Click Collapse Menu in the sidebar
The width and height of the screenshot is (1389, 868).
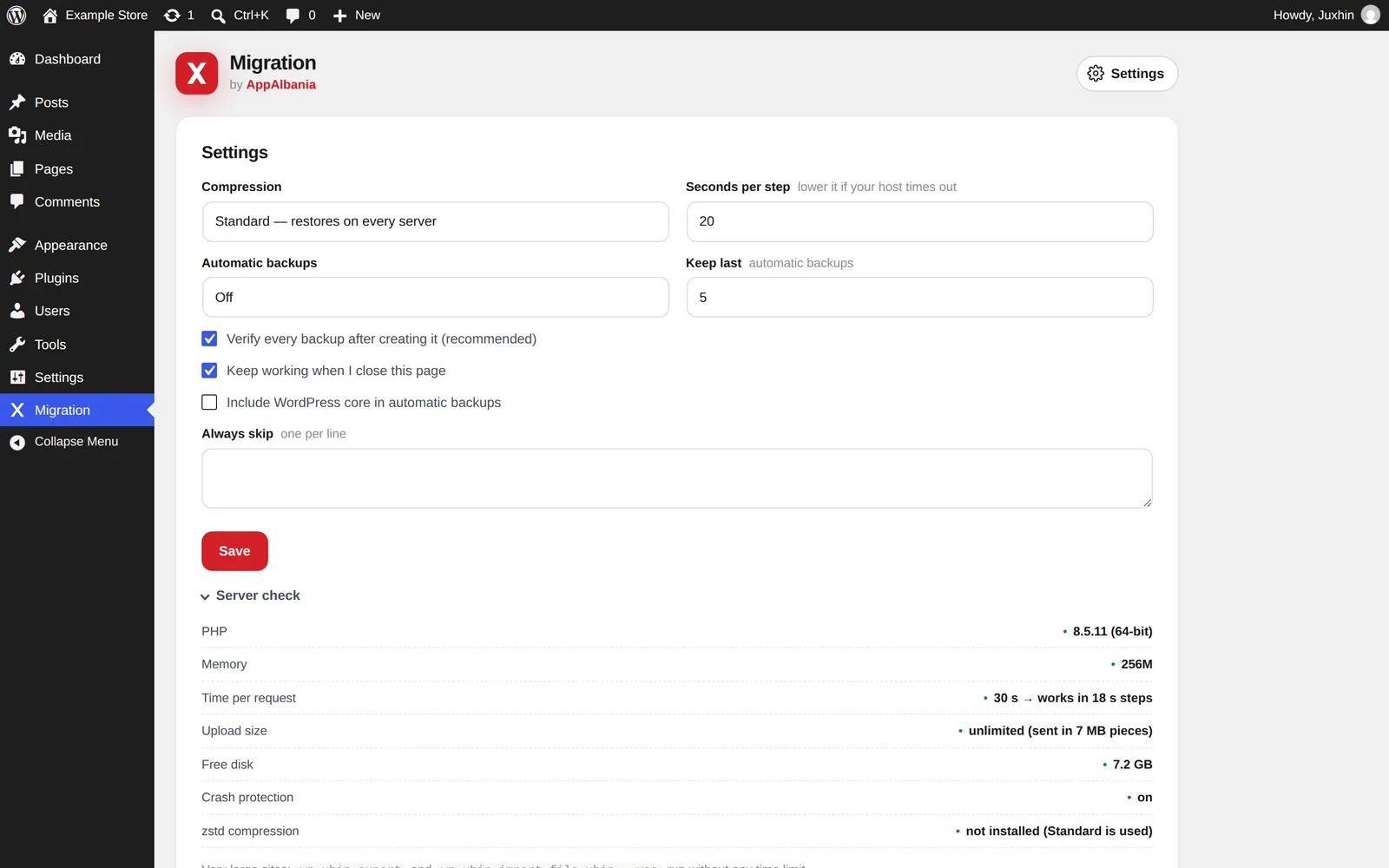(x=77, y=442)
